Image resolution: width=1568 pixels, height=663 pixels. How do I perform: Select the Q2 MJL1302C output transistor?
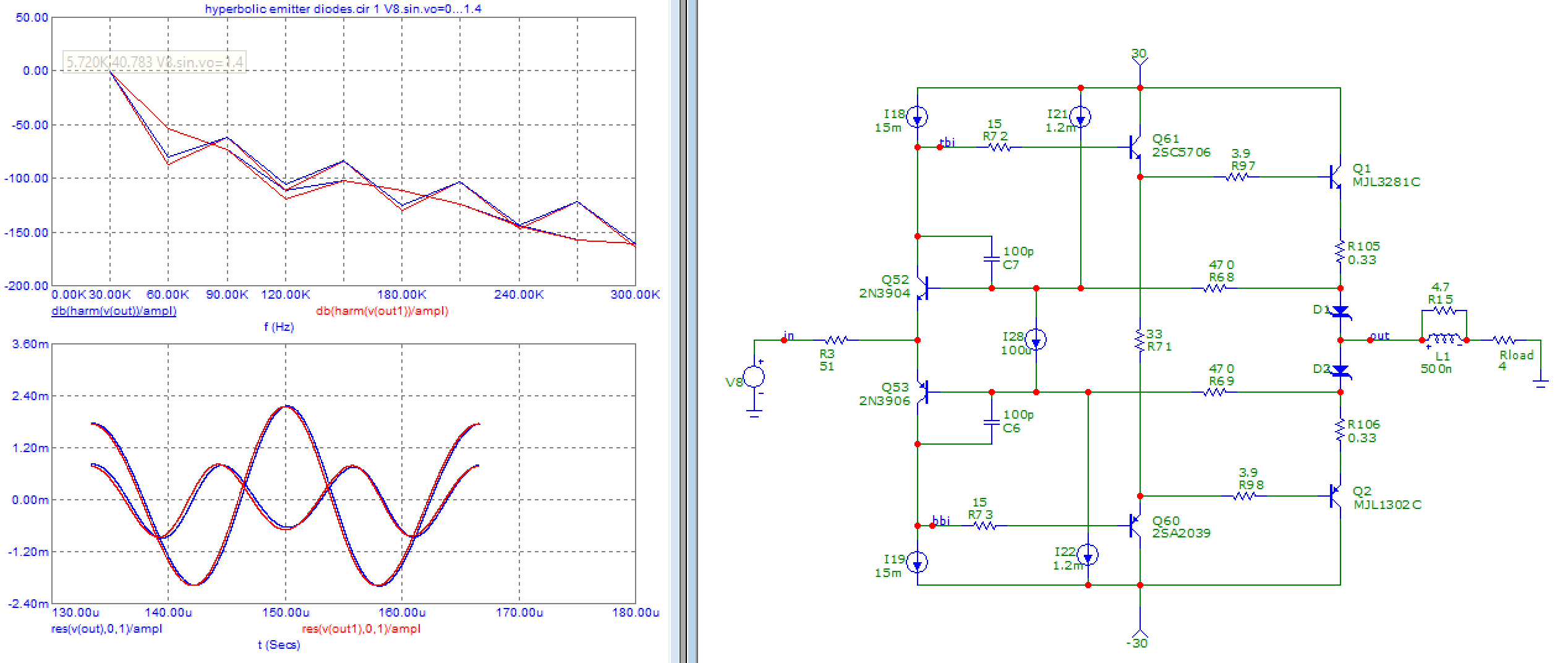[1336, 496]
